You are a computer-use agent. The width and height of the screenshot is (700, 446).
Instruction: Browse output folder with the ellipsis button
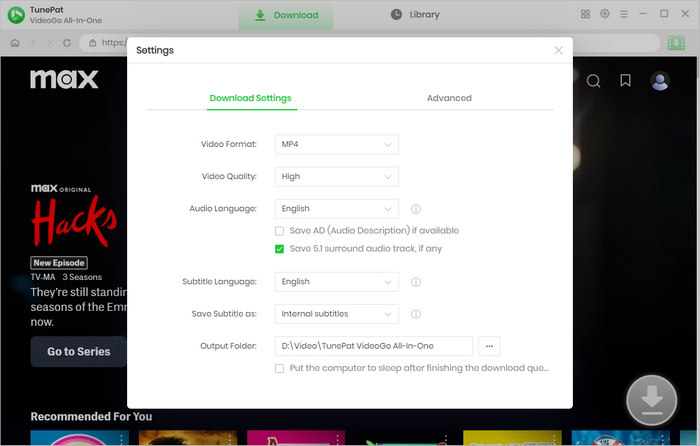pos(489,346)
